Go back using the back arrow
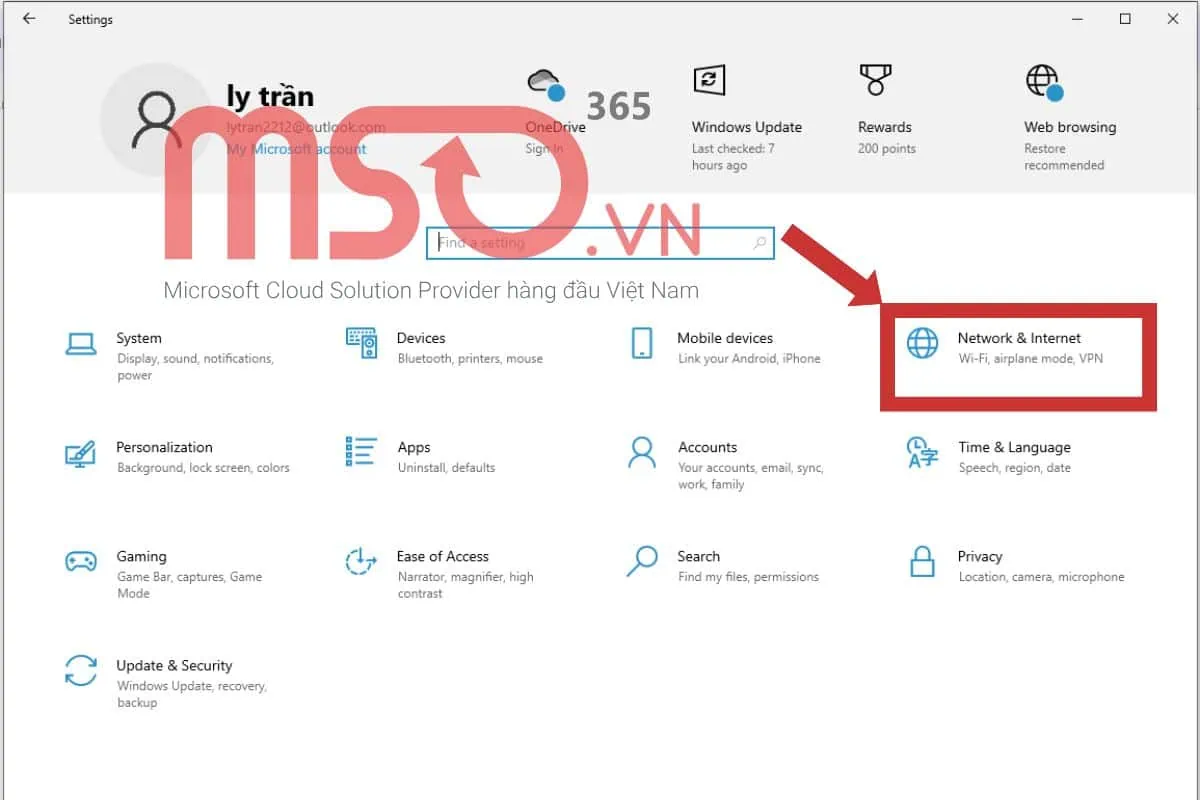Viewport: 1200px width, 800px height. click(29, 19)
